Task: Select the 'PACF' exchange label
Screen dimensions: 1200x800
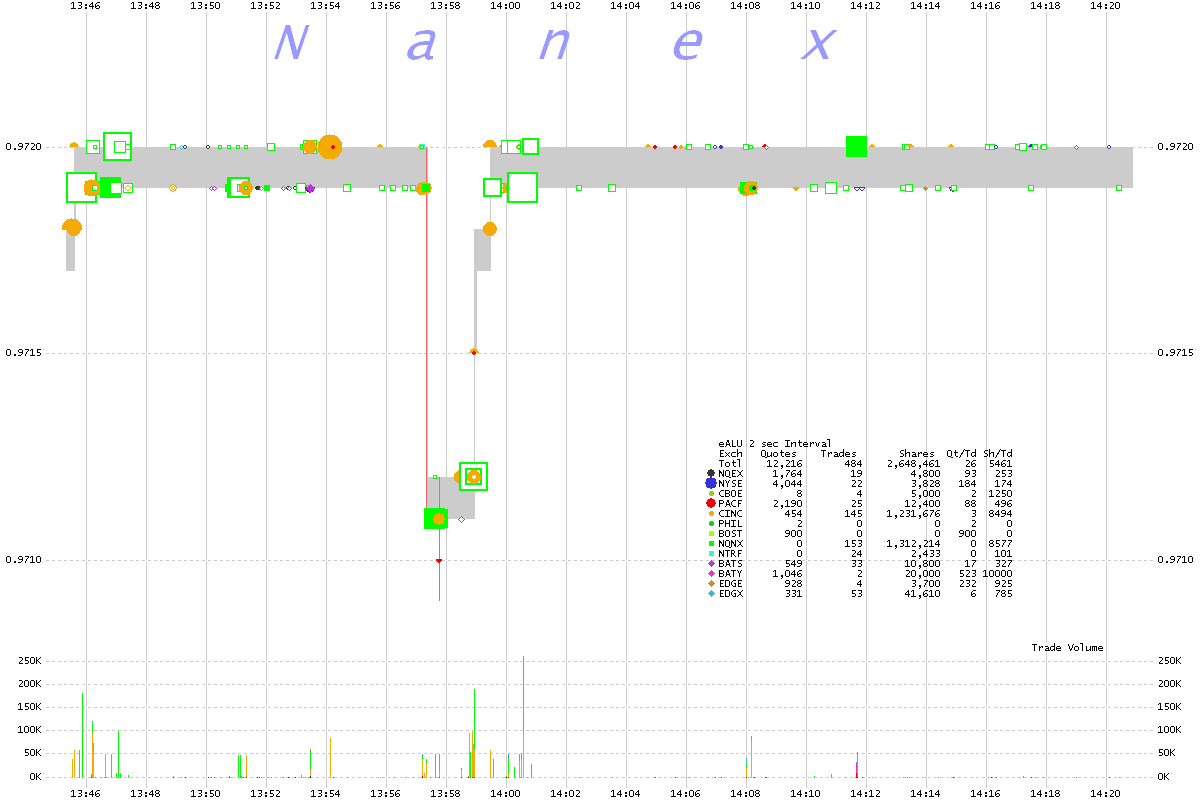Action: tap(730, 503)
